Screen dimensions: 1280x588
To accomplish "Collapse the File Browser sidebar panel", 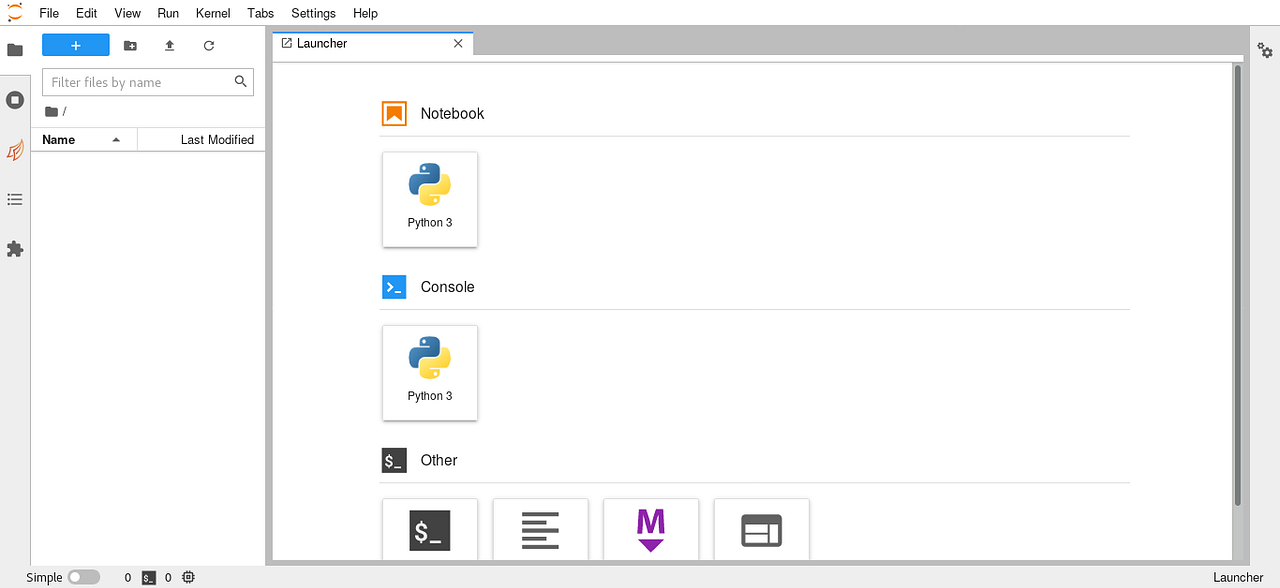I will pos(15,49).
